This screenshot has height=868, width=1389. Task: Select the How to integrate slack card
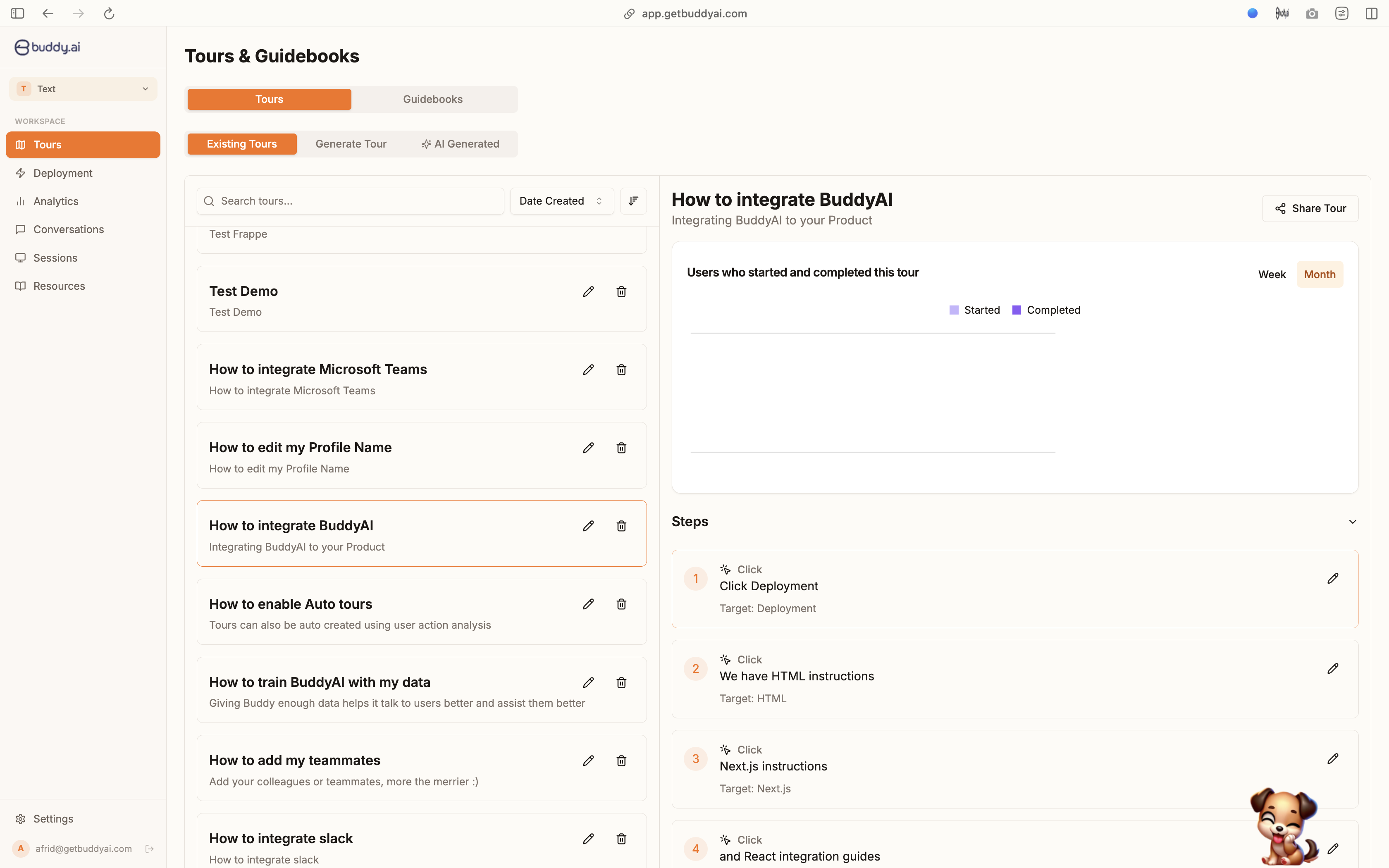[421, 841]
